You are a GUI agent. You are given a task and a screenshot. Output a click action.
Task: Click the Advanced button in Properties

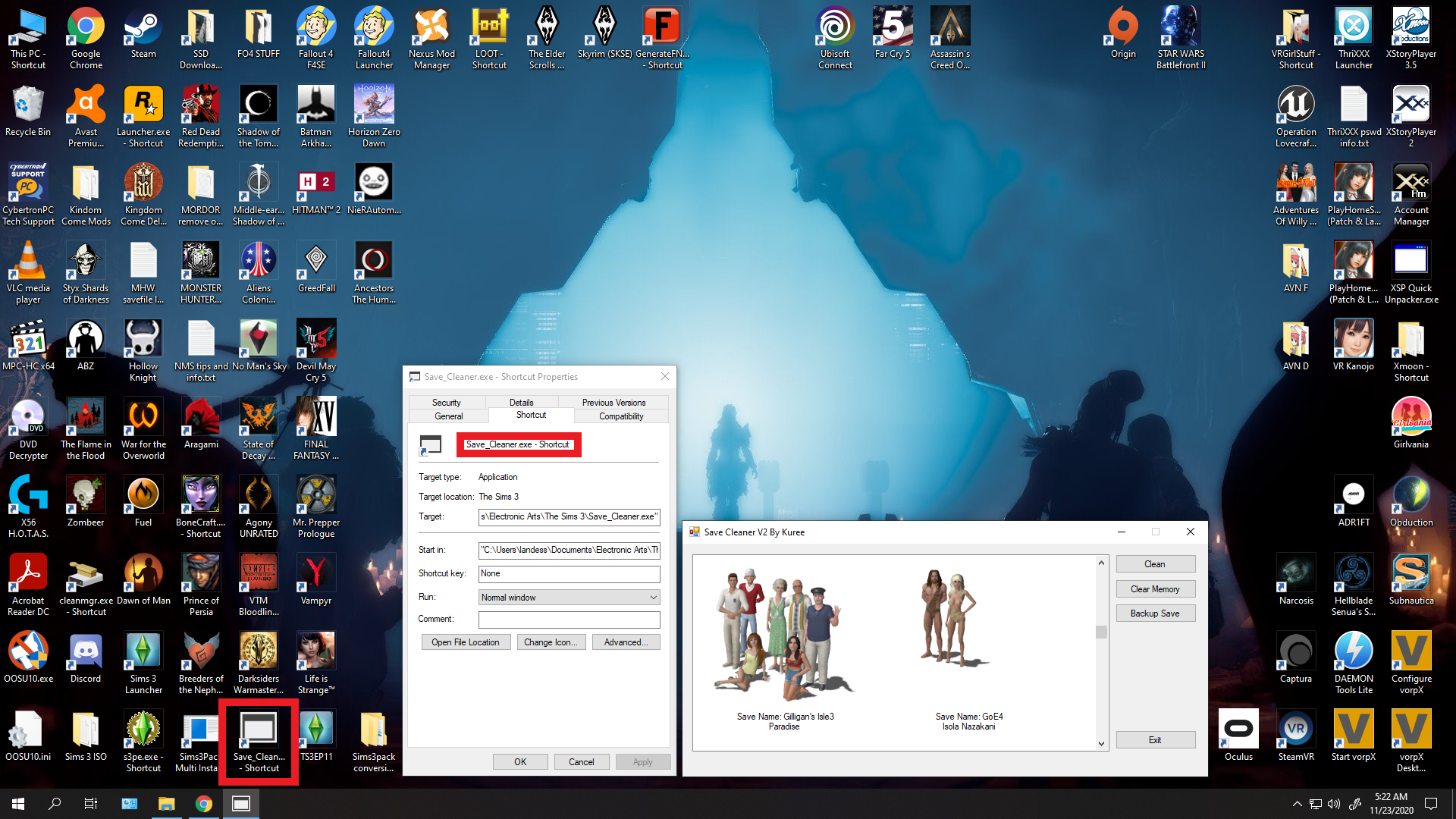pos(626,642)
